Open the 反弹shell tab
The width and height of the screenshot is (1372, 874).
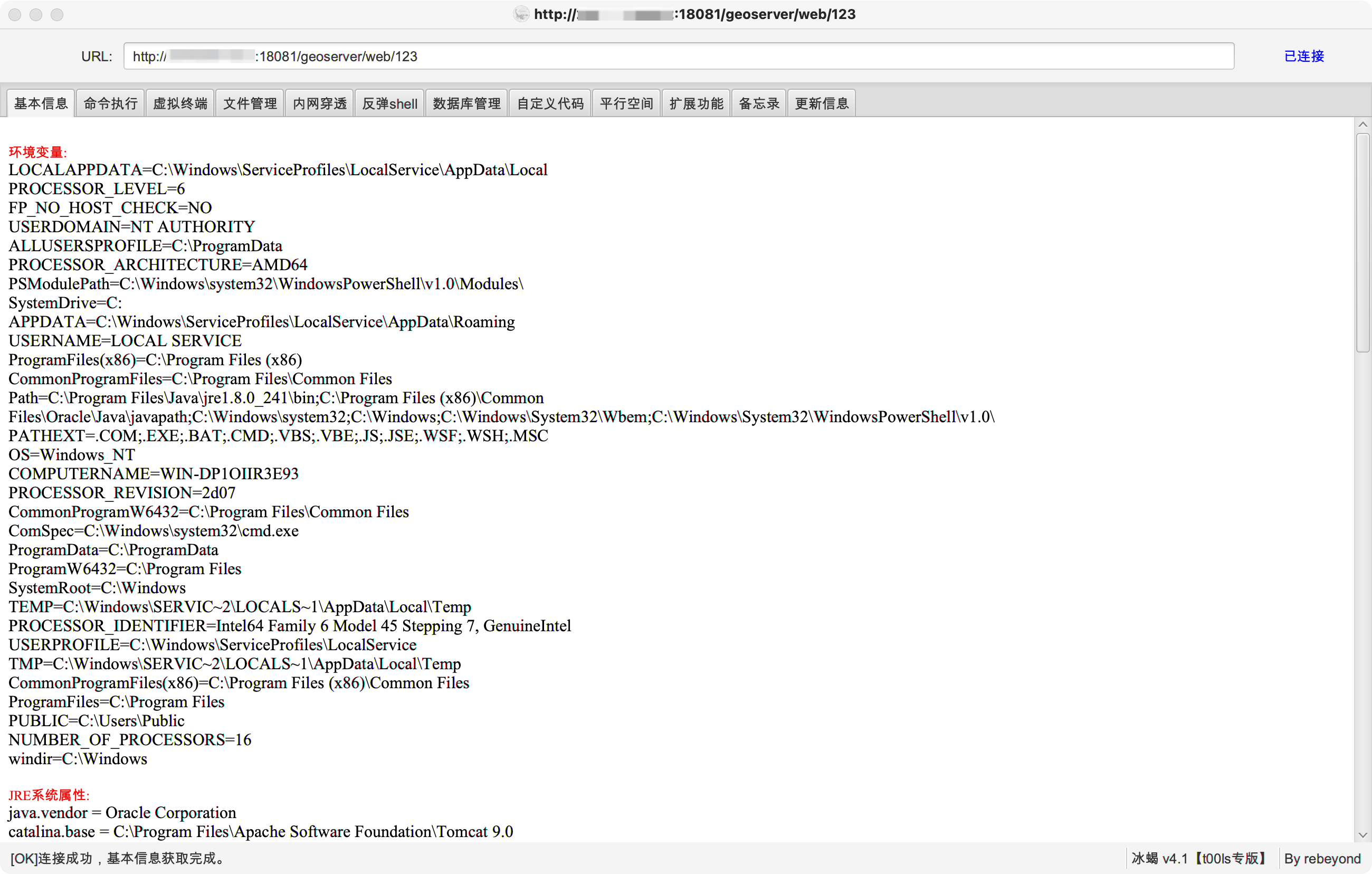click(x=389, y=103)
